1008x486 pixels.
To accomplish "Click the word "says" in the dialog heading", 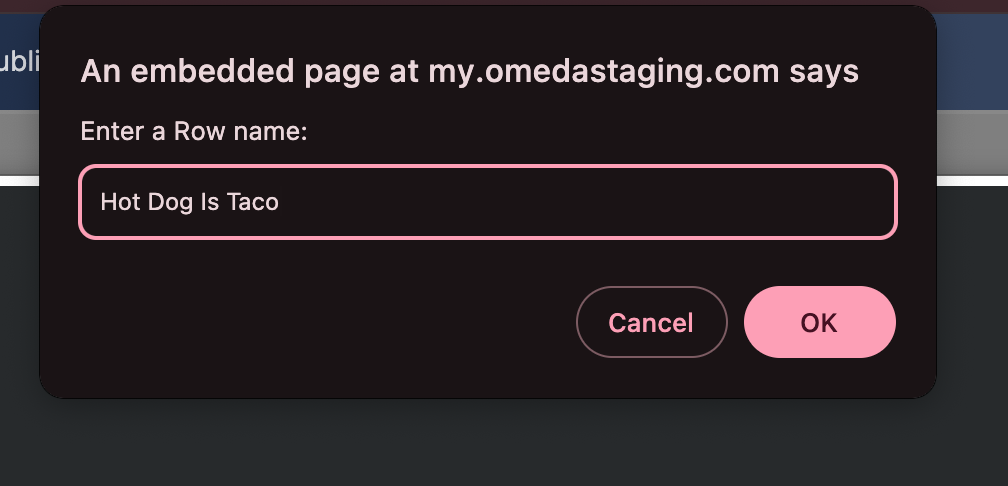I will pyautogui.click(x=823, y=71).
